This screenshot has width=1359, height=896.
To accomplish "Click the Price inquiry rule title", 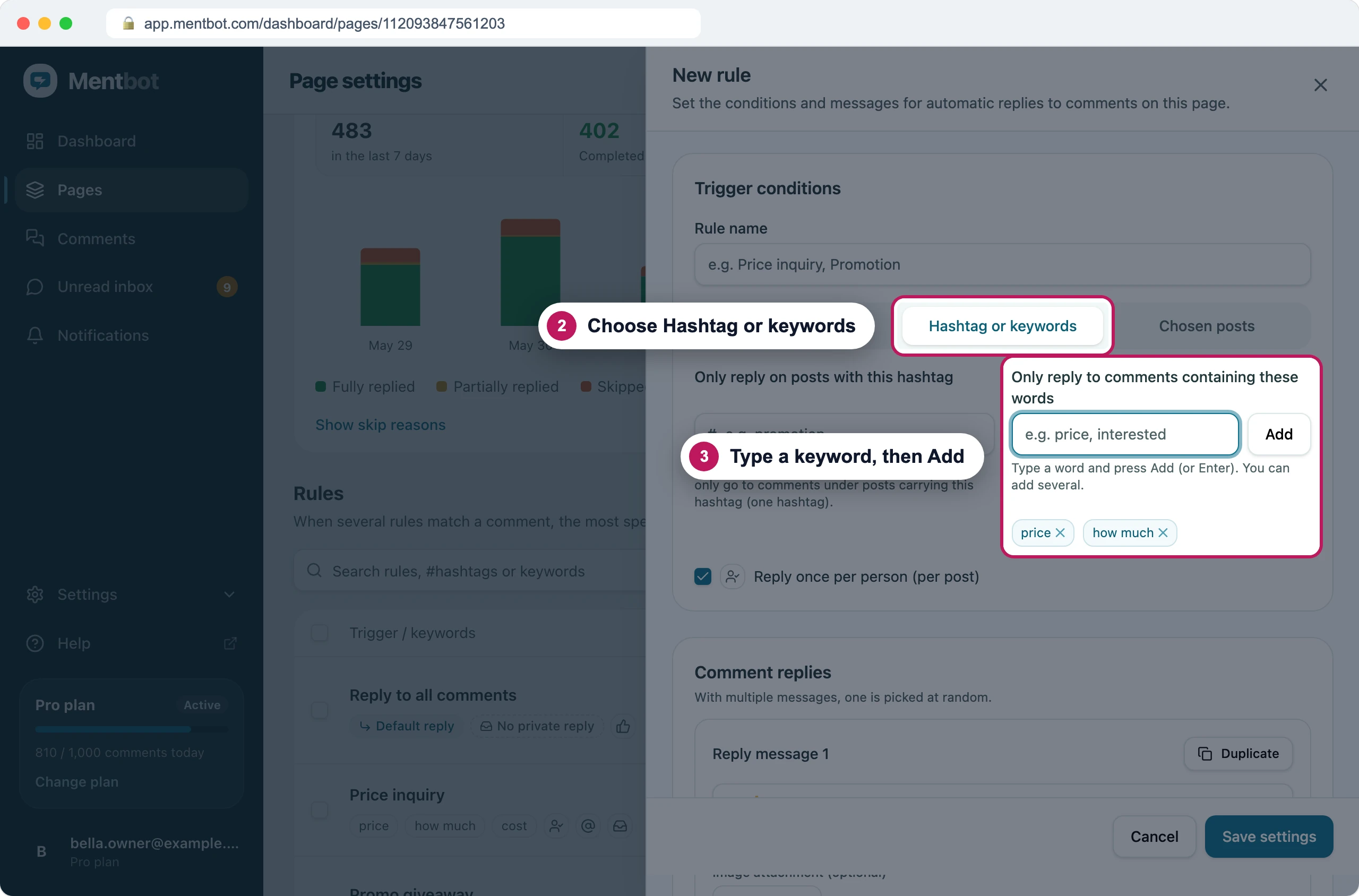I will (397, 795).
